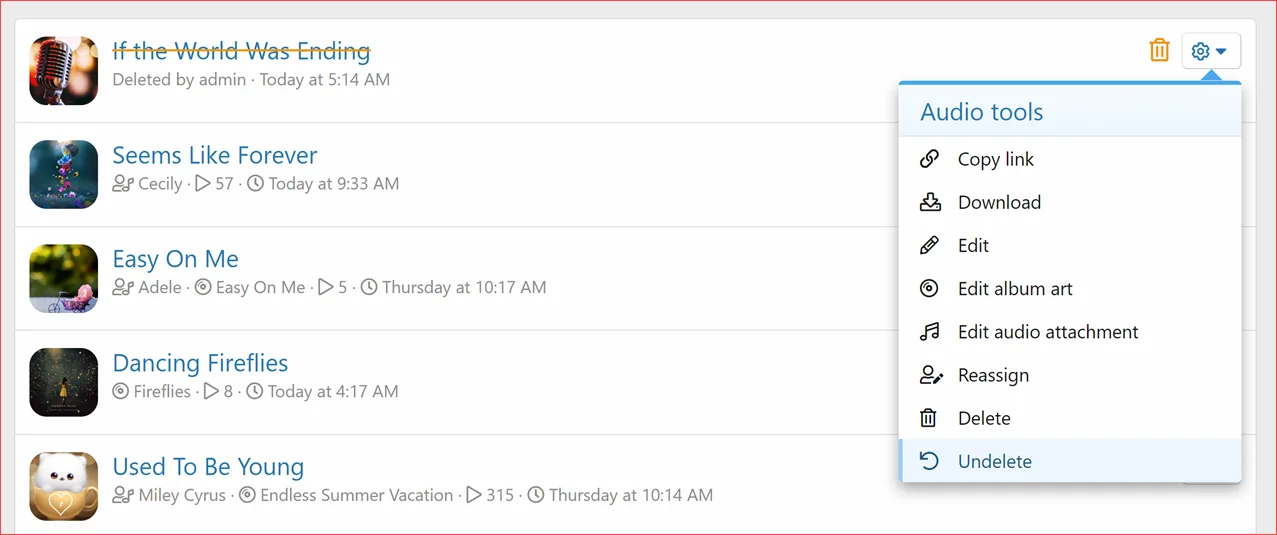This screenshot has width=1277, height=535.
Task: Click the Used To Be Young title
Action: coord(208,467)
